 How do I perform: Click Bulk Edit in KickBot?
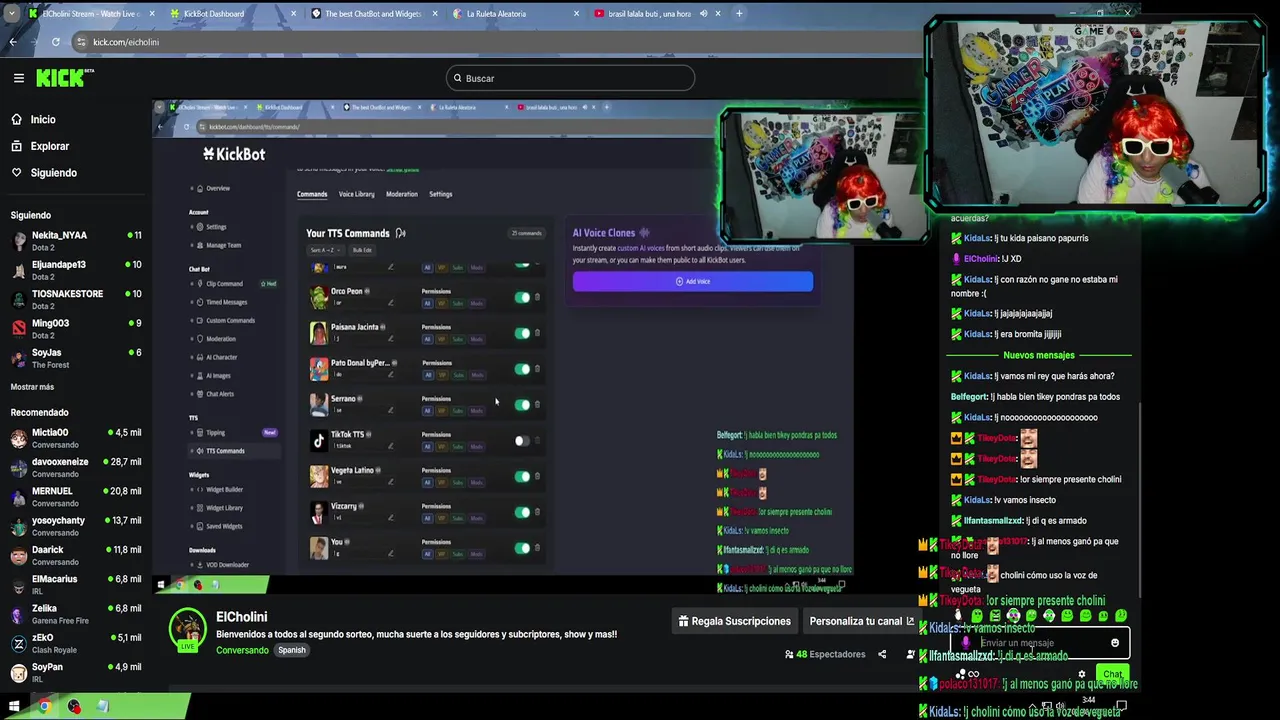(362, 250)
